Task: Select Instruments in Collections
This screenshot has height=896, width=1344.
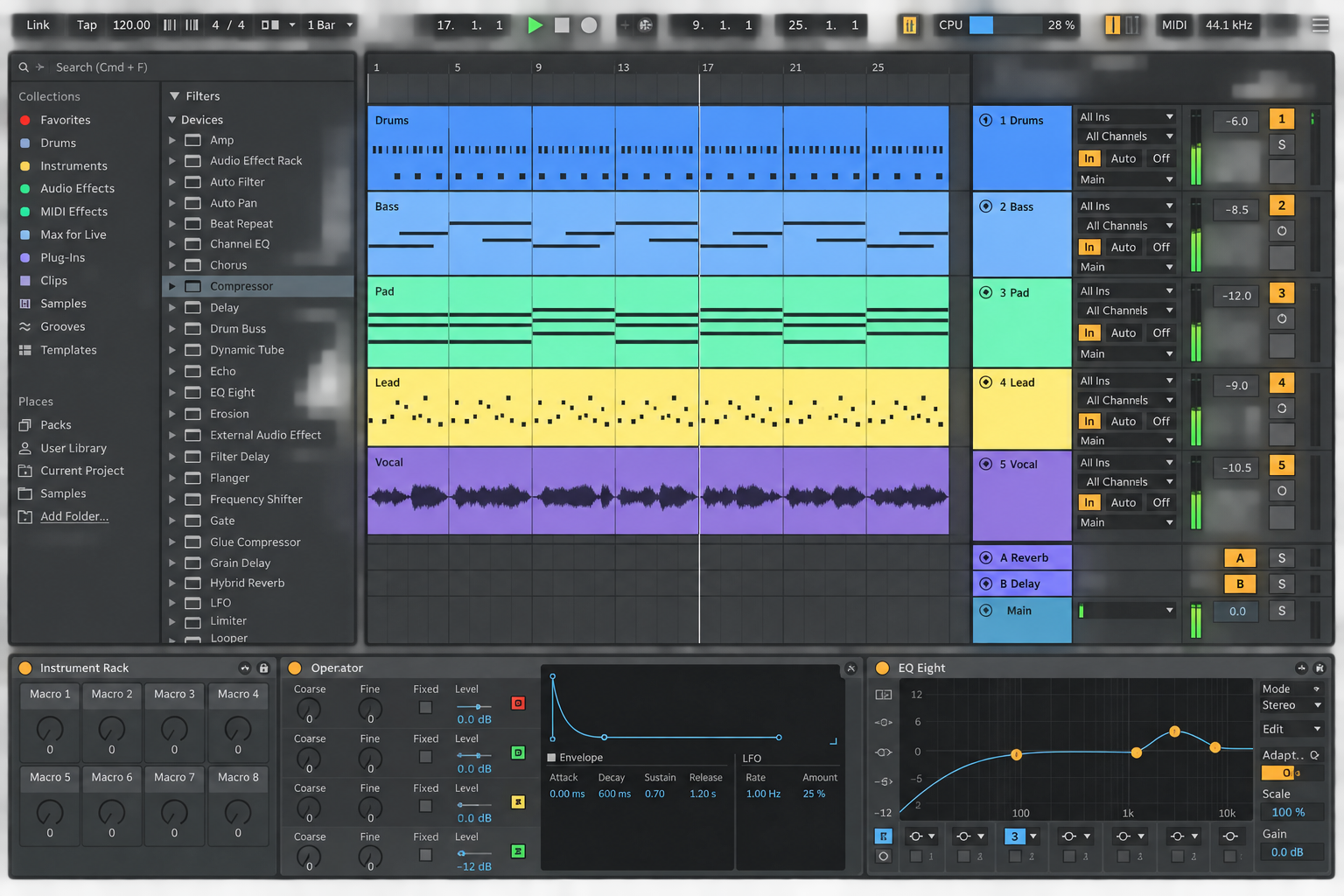Action: [x=73, y=166]
